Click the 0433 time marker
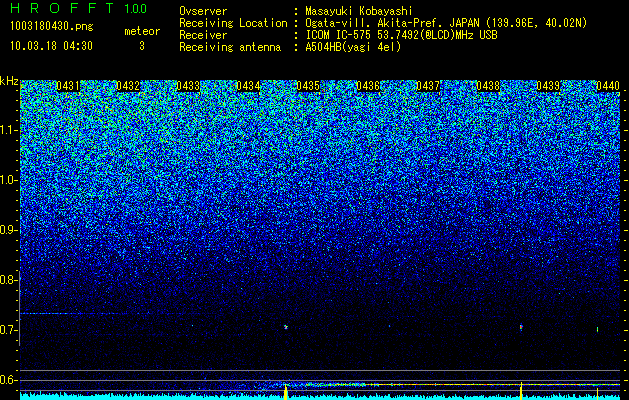Image resolution: width=629 pixels, height=400 pixels. pyautogui.click(x=188, y=86)
